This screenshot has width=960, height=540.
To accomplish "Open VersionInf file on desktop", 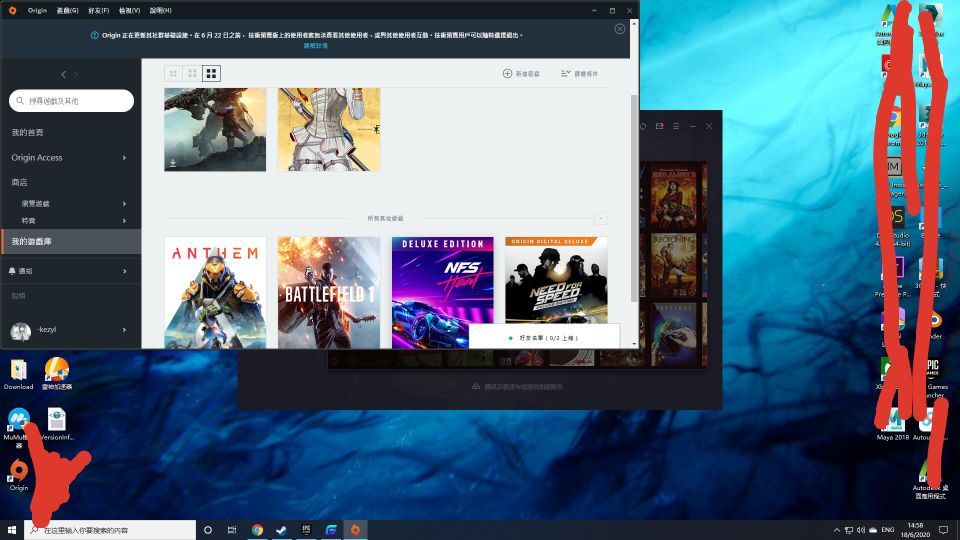I will 56,424.
